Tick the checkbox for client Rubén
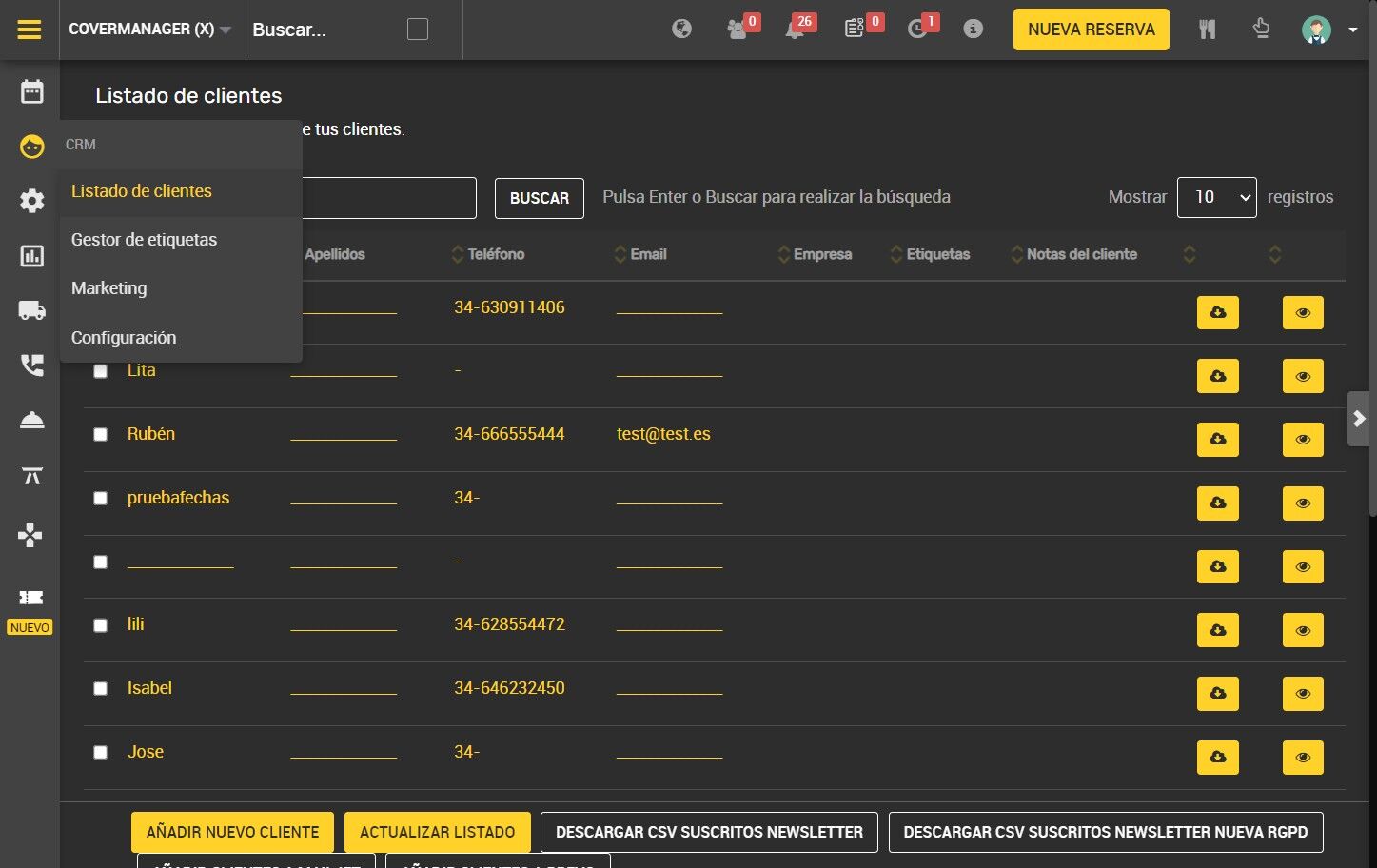 point(100,435)
